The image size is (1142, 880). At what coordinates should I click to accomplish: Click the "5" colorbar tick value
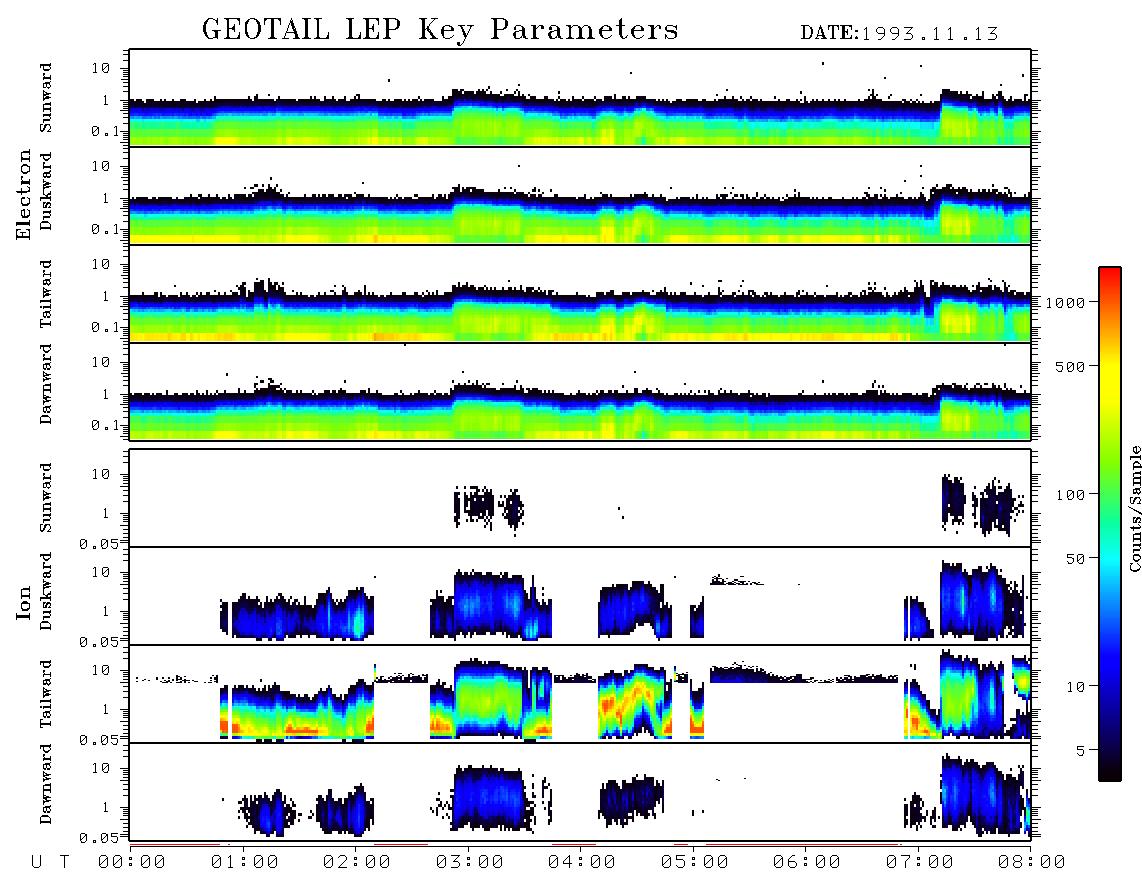pyautogui.click(x=1080, y=750)
